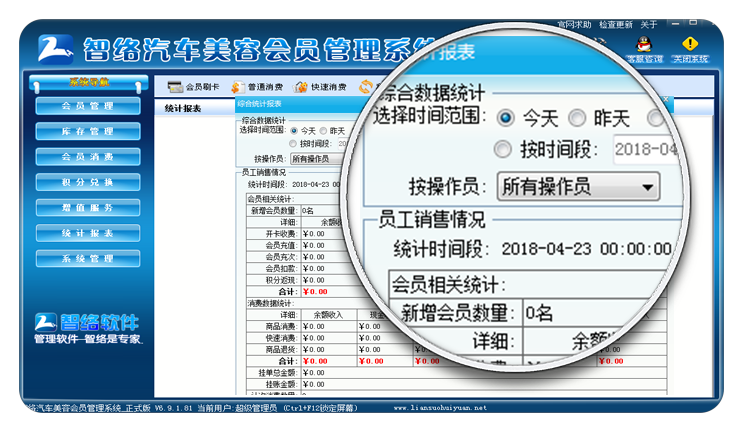Select the unmagnified 按时间段 radio button
The height and width of the screenshot is (436, 746).
(293, 144)
